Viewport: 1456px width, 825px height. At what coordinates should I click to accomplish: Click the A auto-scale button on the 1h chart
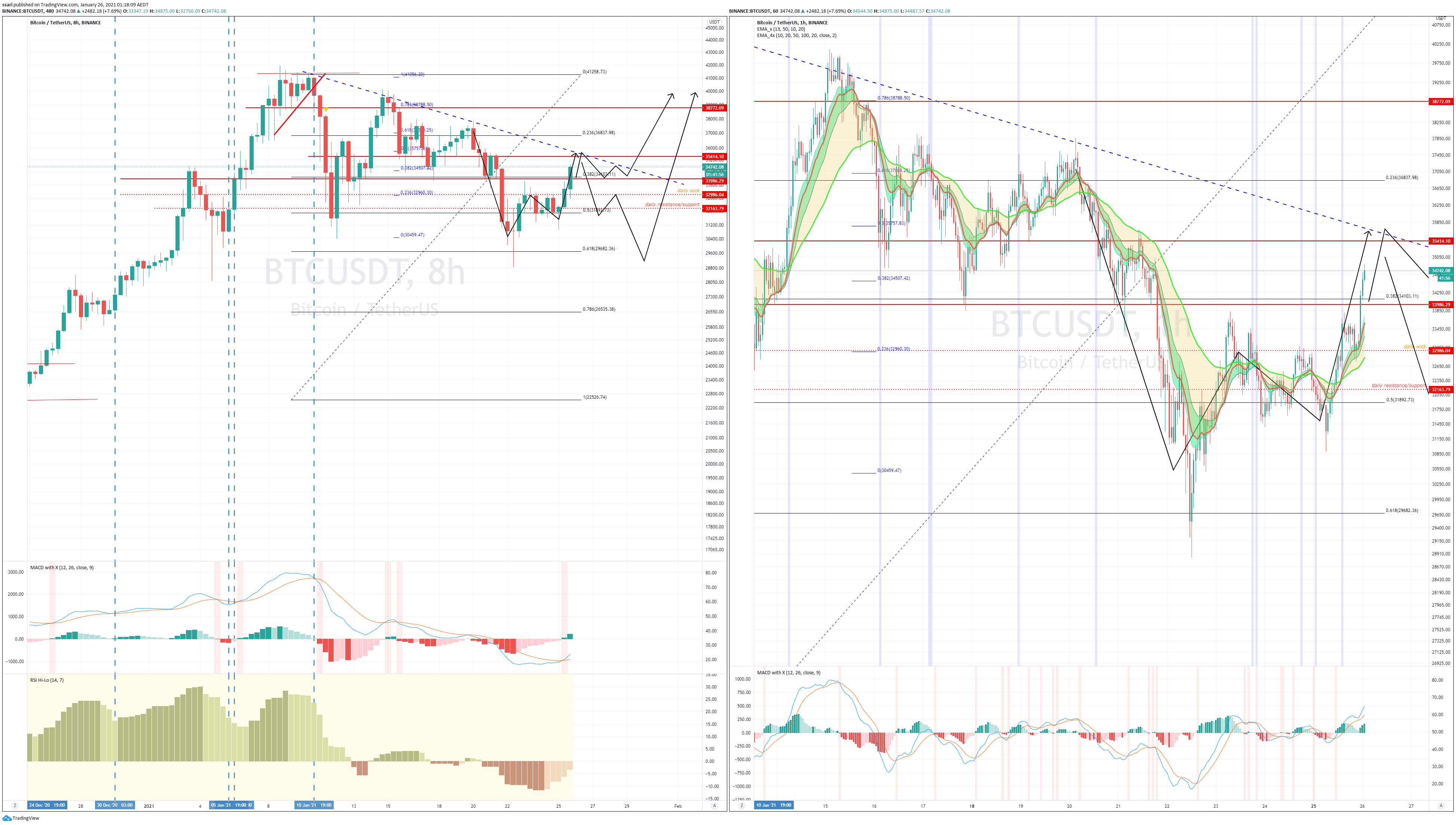(1441, 805)
